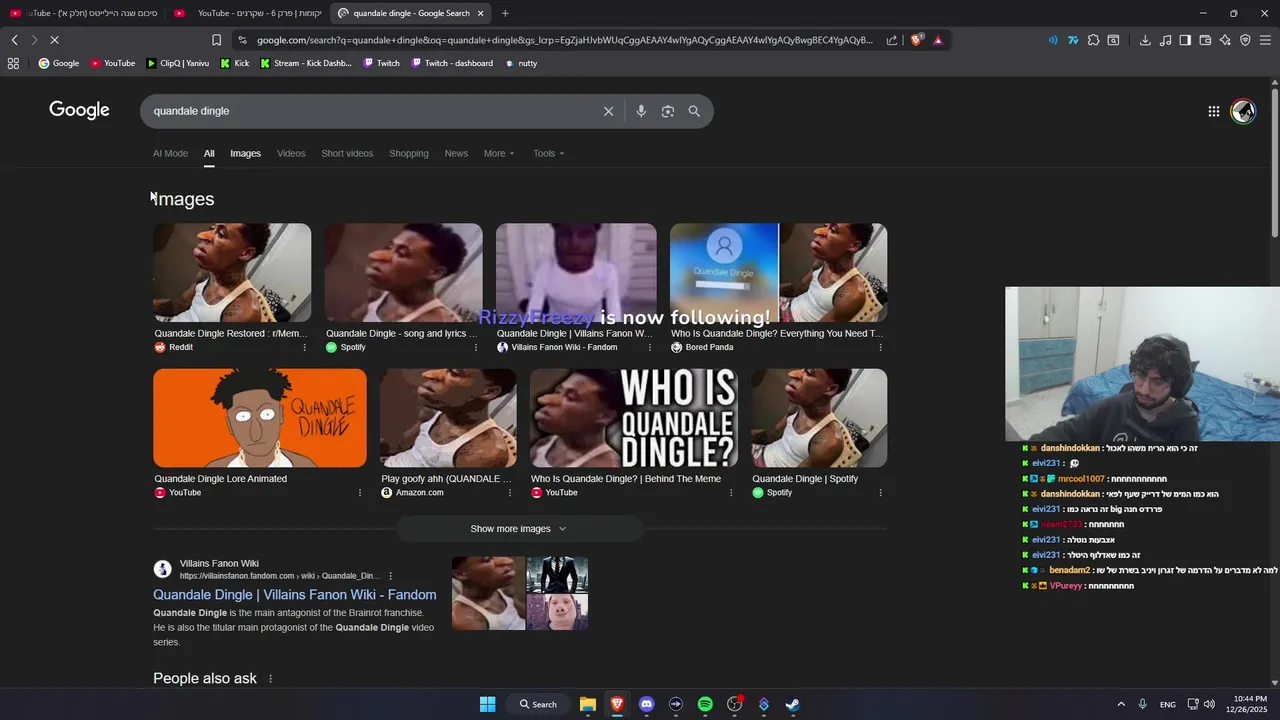Switch to the News search tab

click(x=456, y=153)
